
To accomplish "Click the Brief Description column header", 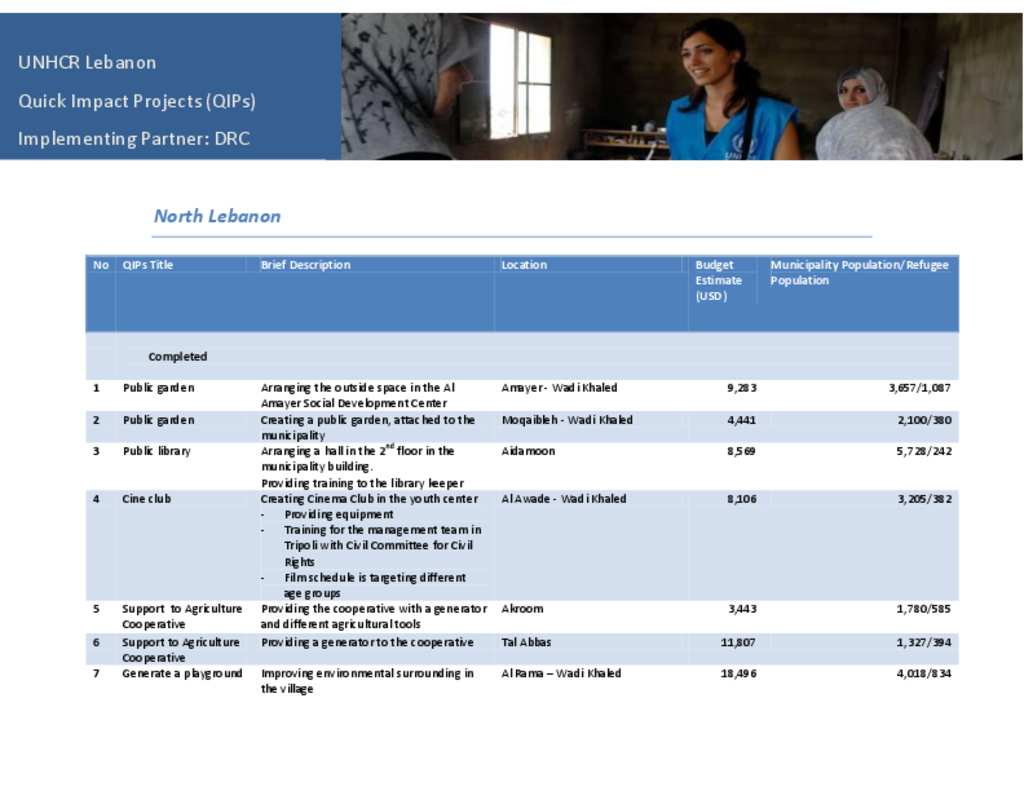I will click(x=303, y=264).
